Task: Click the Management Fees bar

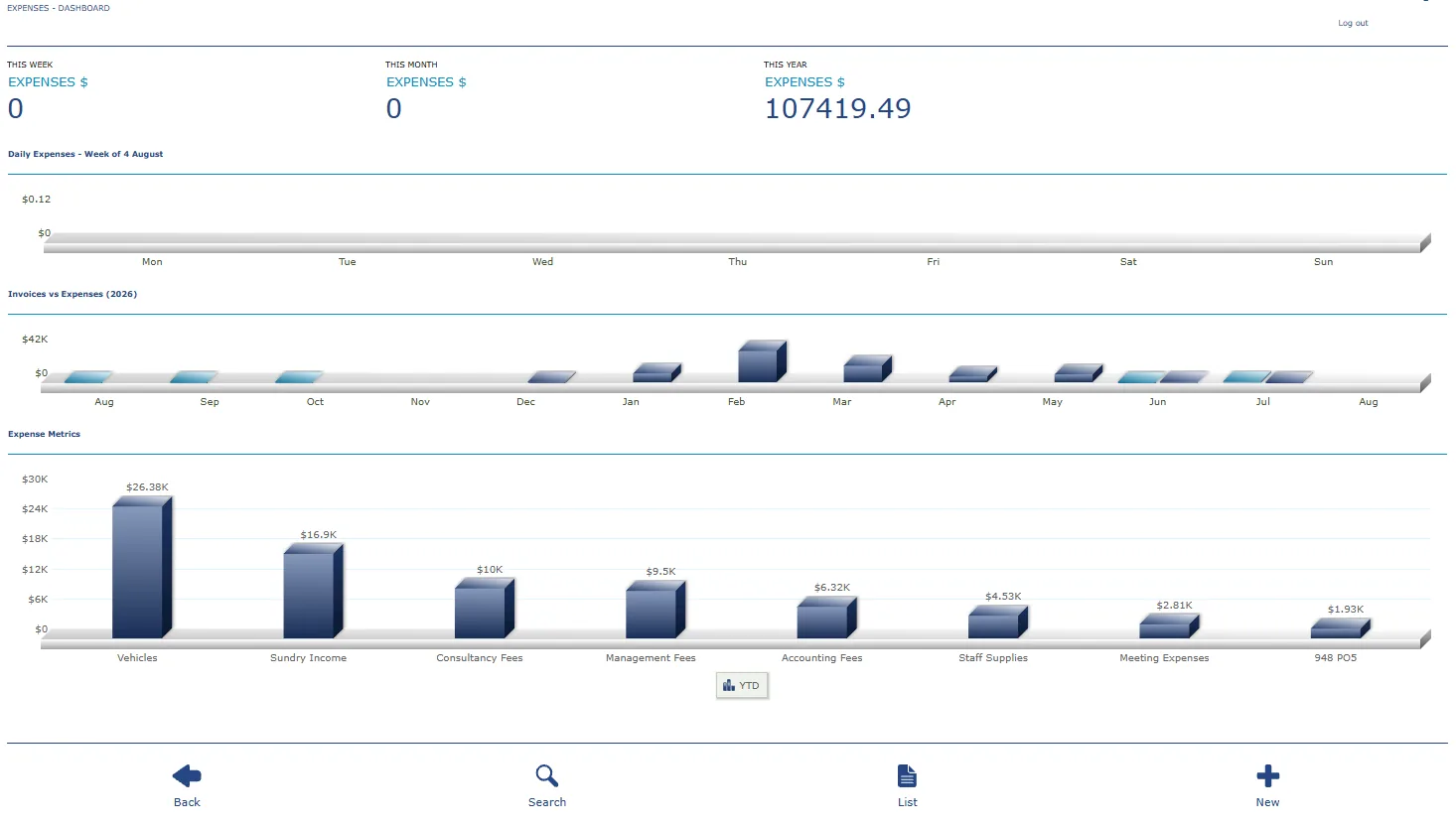Action: [x=655, y=610]
